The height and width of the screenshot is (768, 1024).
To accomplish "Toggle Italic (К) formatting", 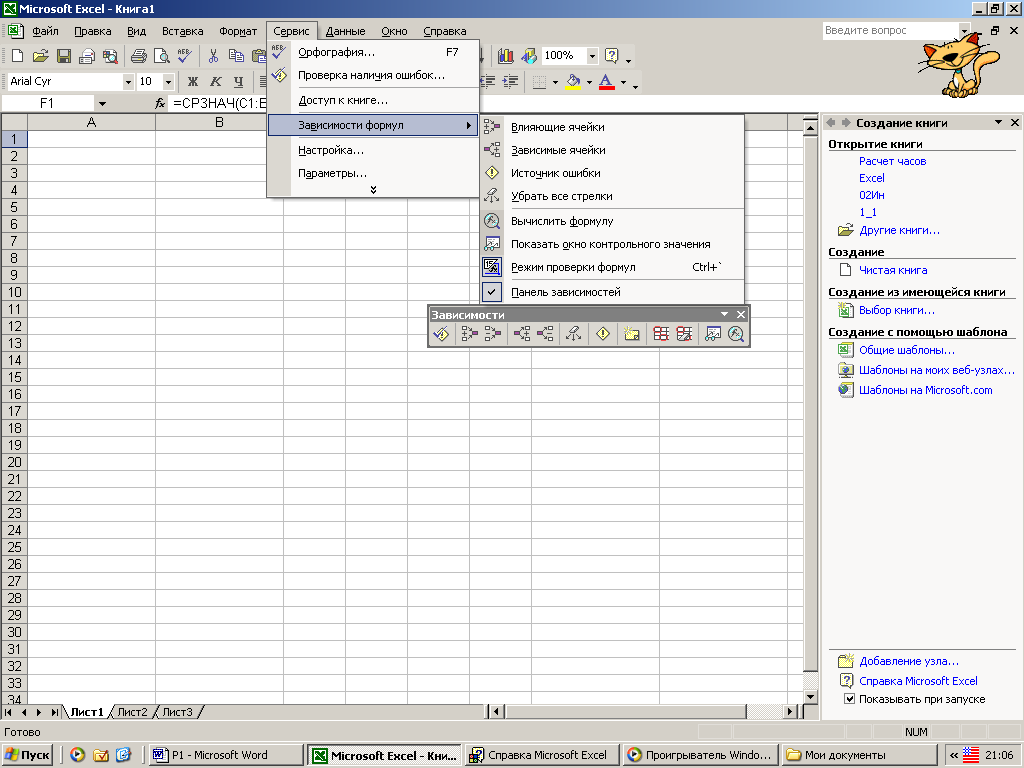I will point(216,82).
